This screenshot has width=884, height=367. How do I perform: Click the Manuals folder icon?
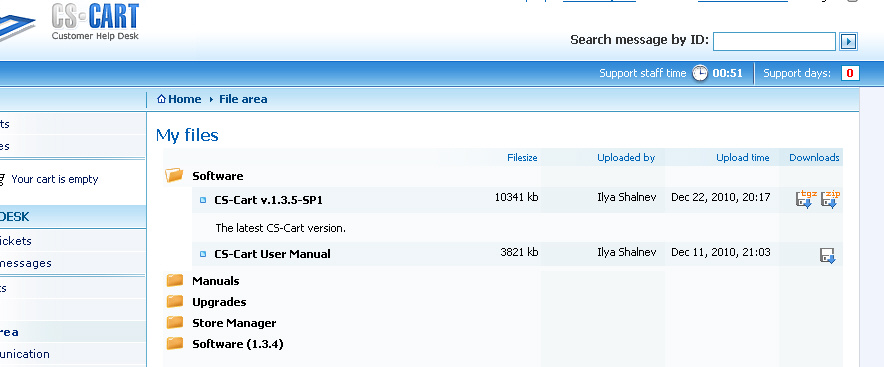[x=175, y=280]
